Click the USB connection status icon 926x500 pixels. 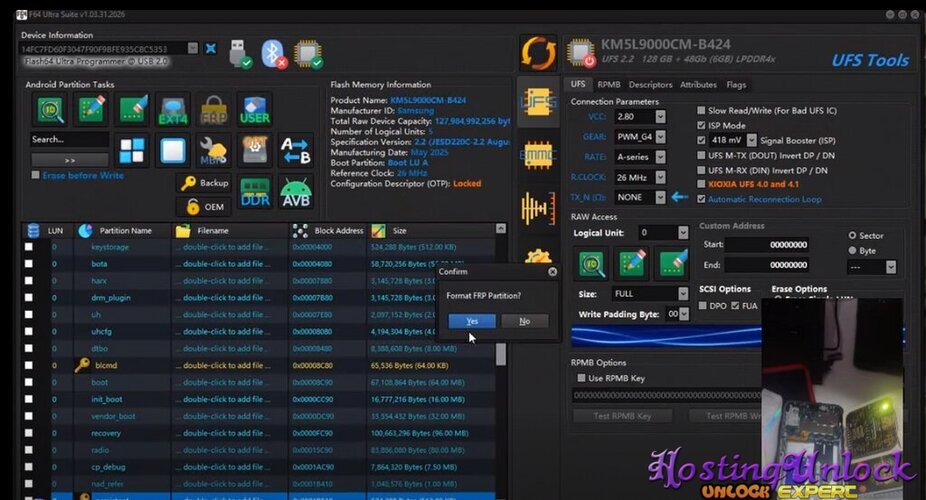click(240, 54)
